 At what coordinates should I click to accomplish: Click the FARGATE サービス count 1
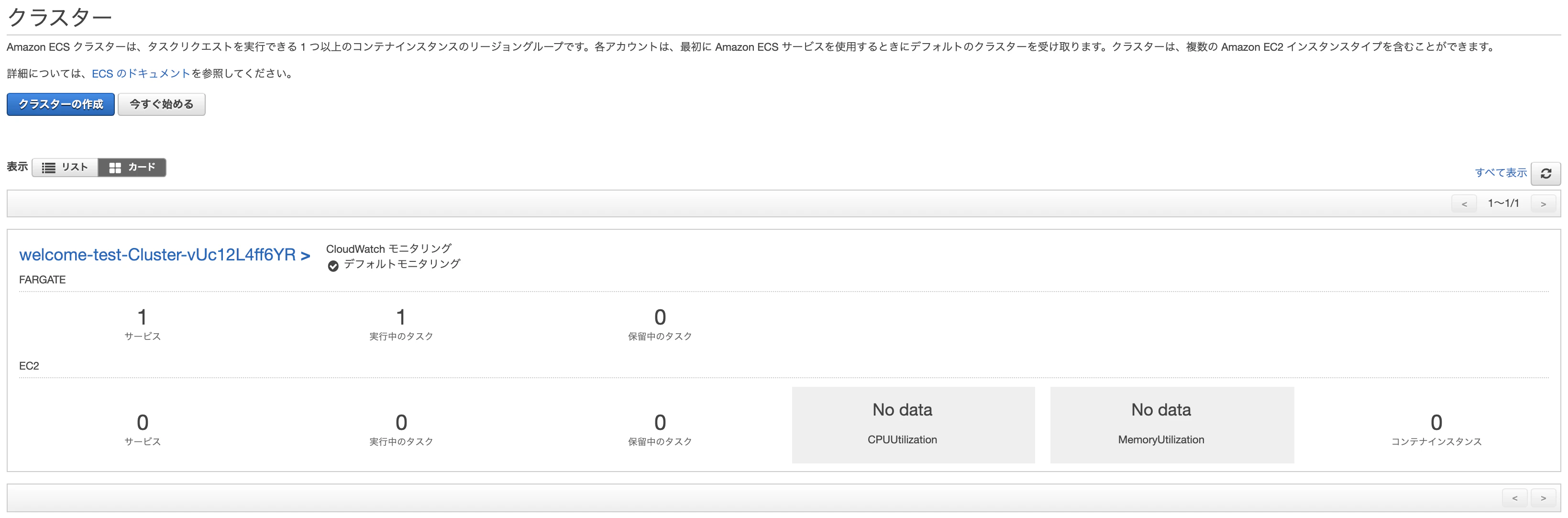click(x=143, y=317)
